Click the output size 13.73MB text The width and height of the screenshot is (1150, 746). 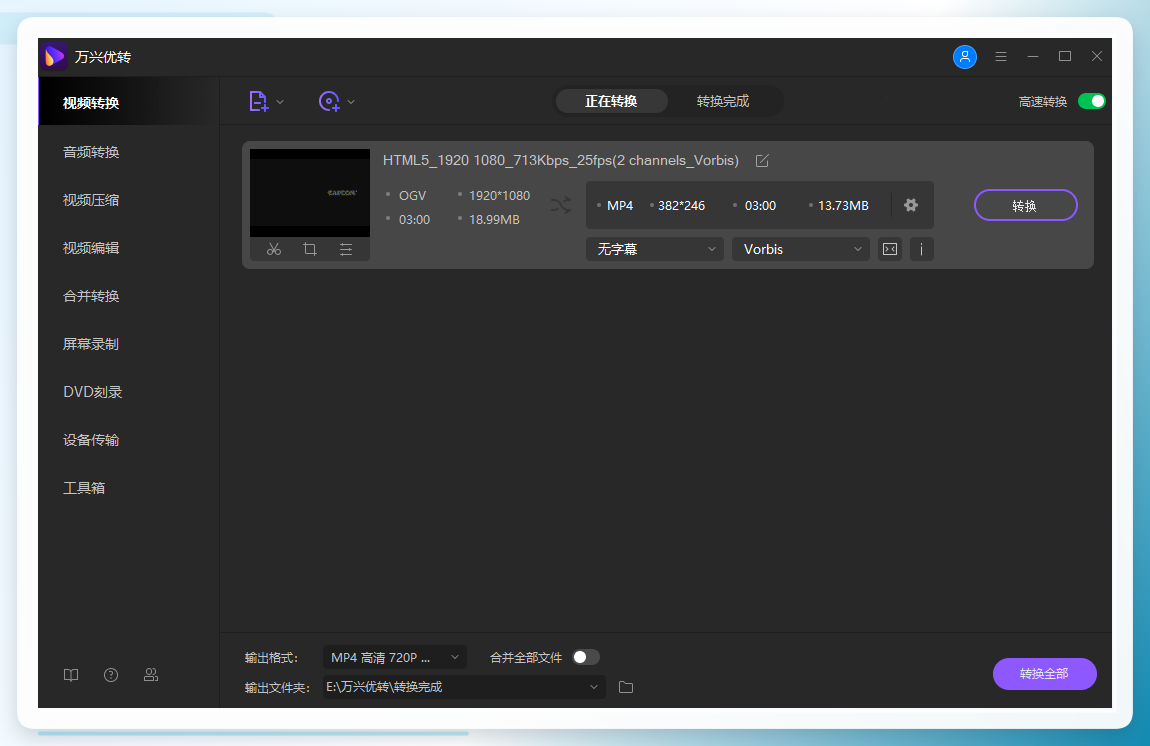click(x=843, y=206)
